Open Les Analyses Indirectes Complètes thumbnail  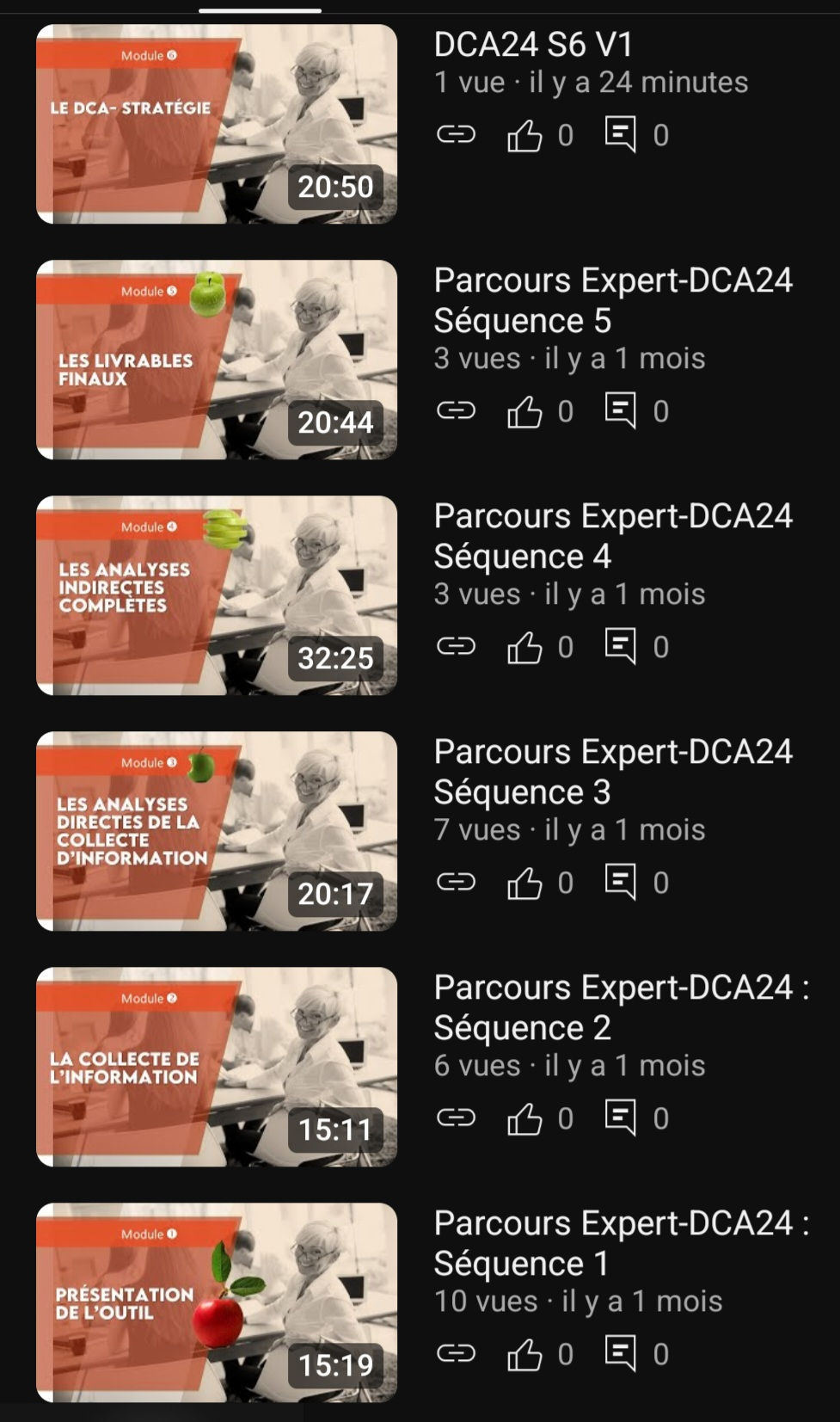point(217,595)
